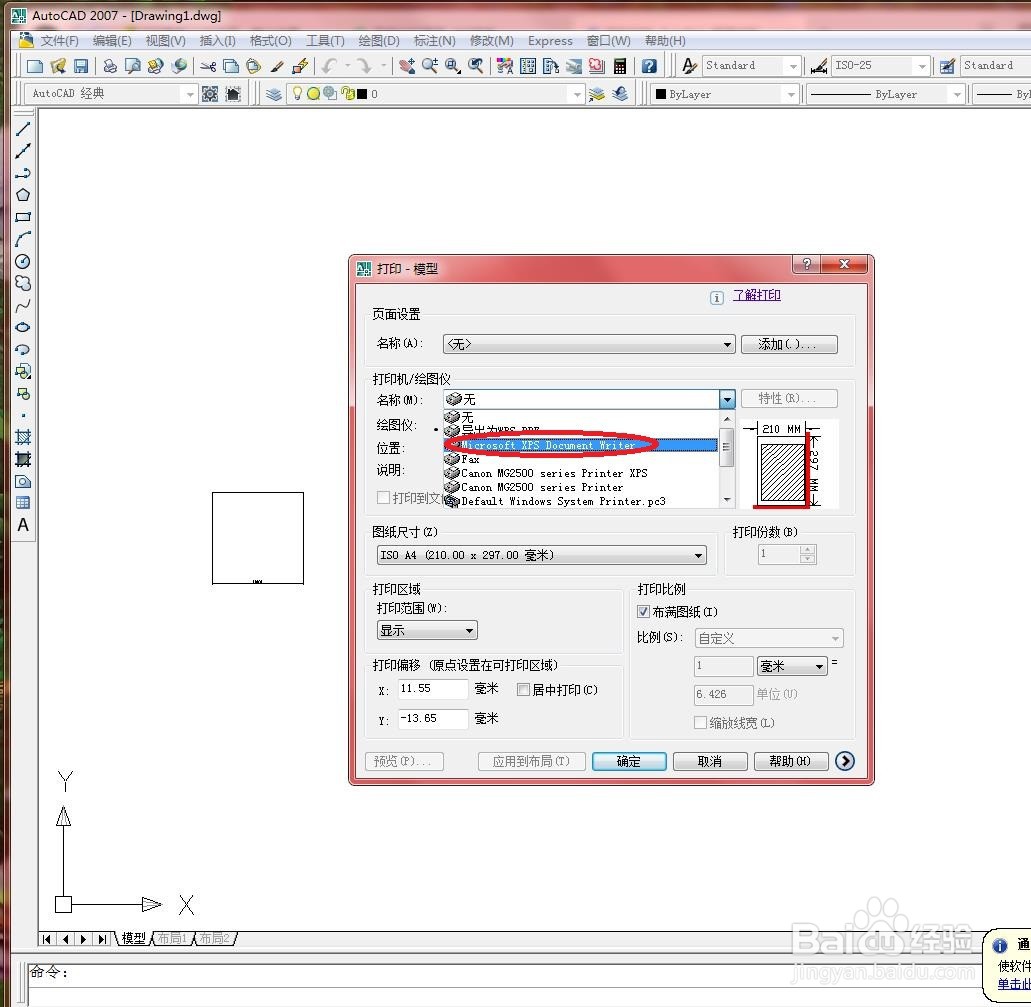Collapse the printer name dropdown arrow
1031x1007 pixels.
pyautogui.click(x=727, y=399)
